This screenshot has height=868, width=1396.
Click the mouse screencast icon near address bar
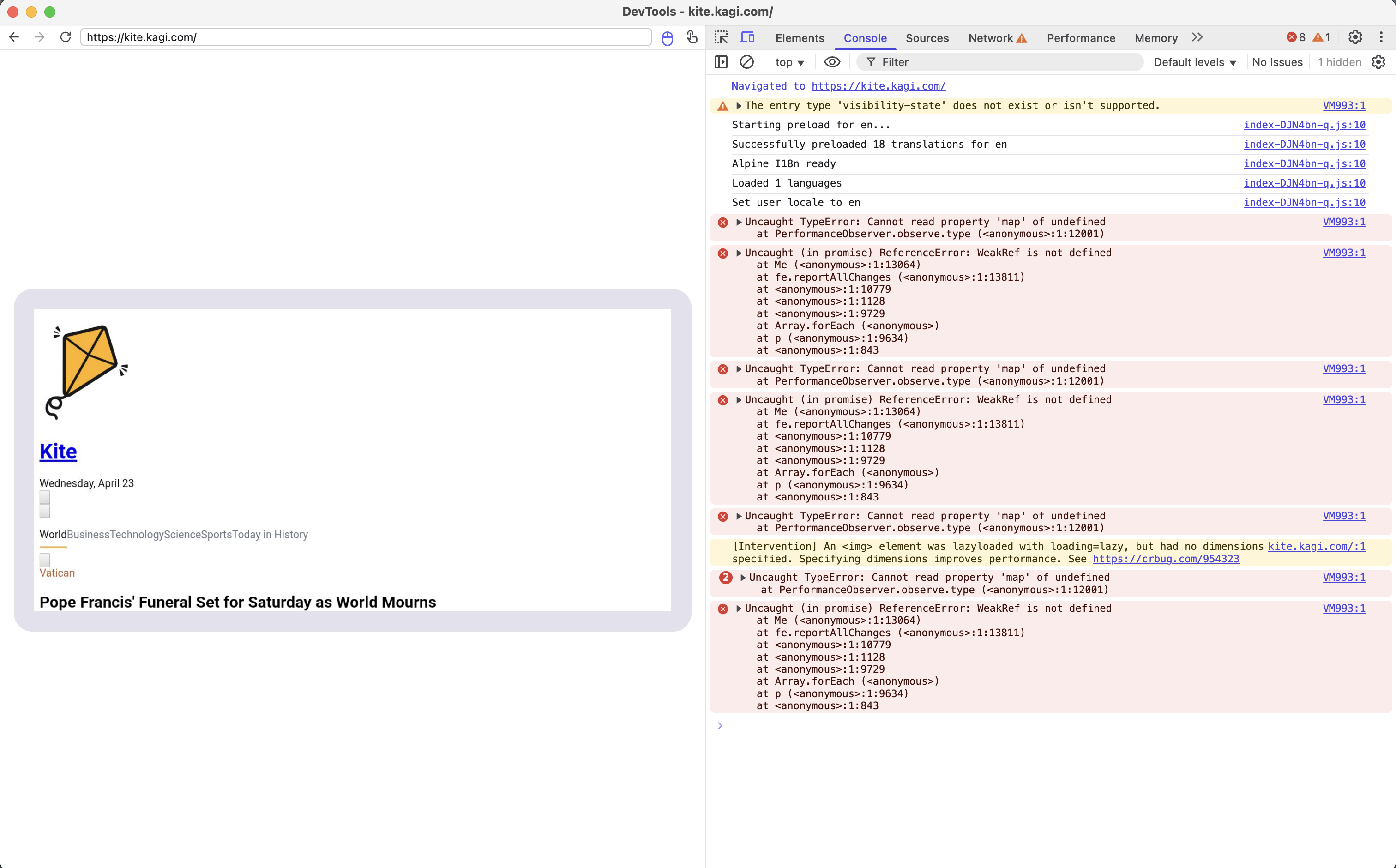pos(667,38)
